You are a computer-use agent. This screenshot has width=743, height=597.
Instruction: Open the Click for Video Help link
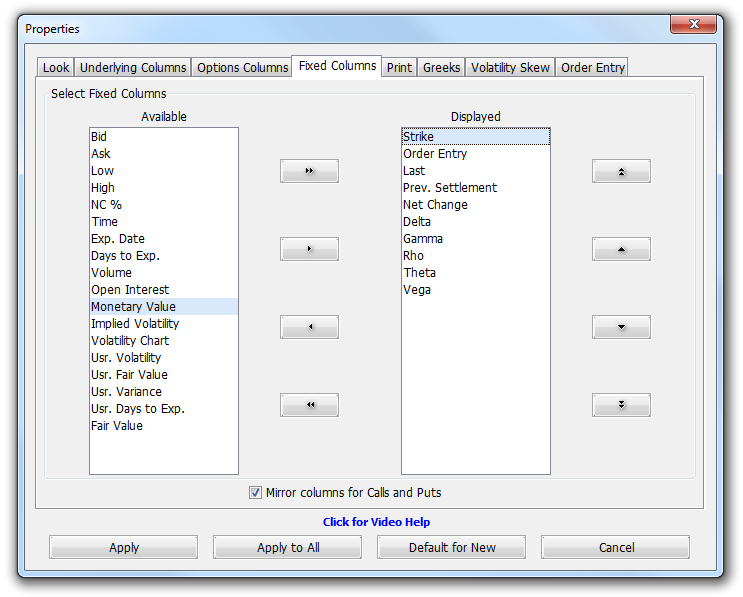click(376, 522)
